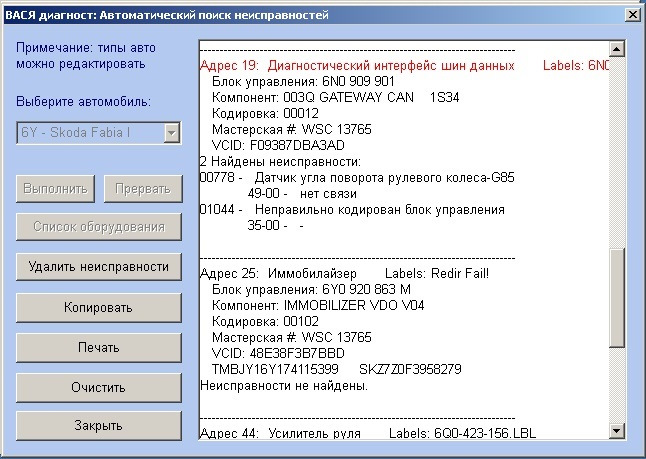Click the scrollbar down arrow

tap(616, 431)
